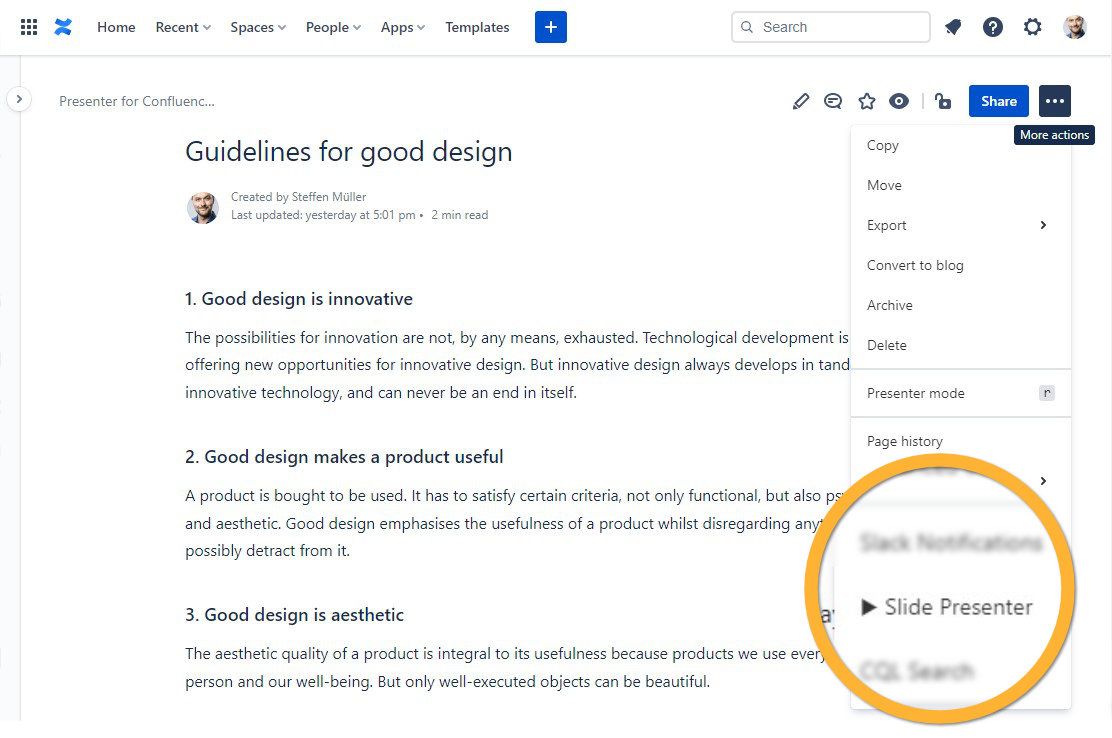The width and height of the screenshot is (1112, 738).
Task: Click the blue Share button
Action: tap(998, 101)
